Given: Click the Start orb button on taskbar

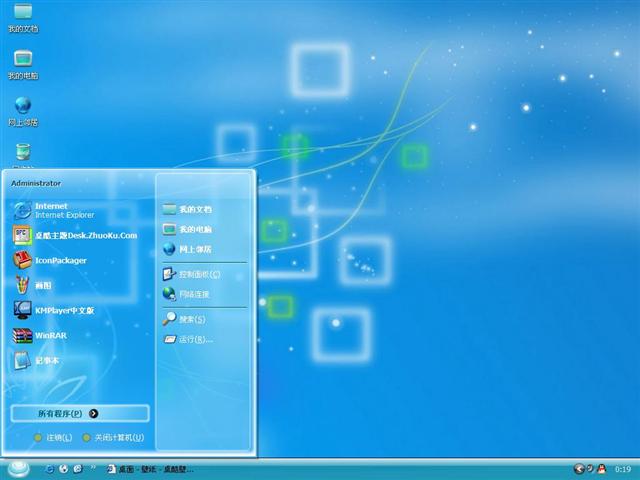Looking at the screenshot, I should click(18, 469).
